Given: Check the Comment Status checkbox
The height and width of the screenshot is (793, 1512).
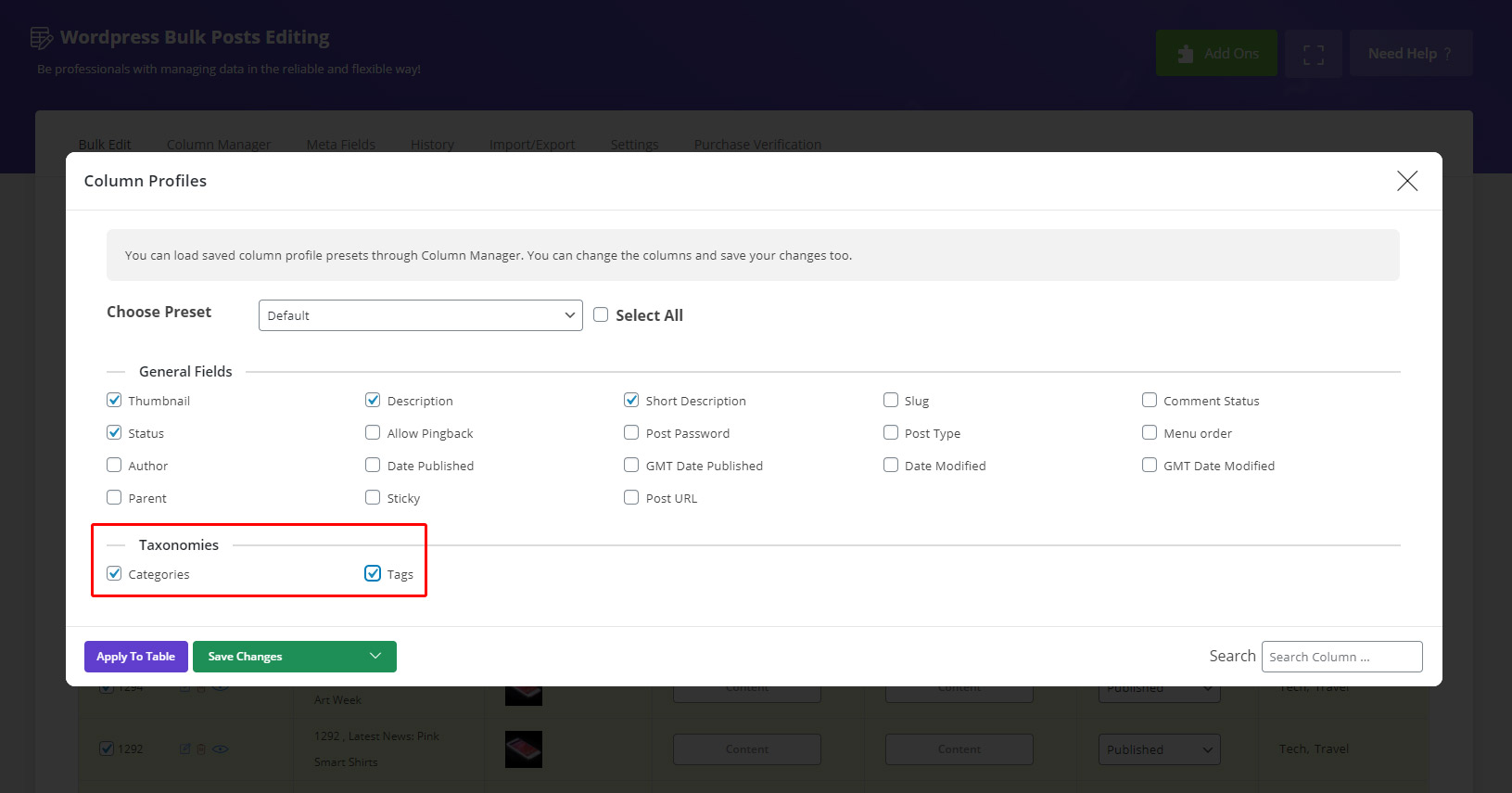Looking at the screenshot, I should click(1150, 400).
